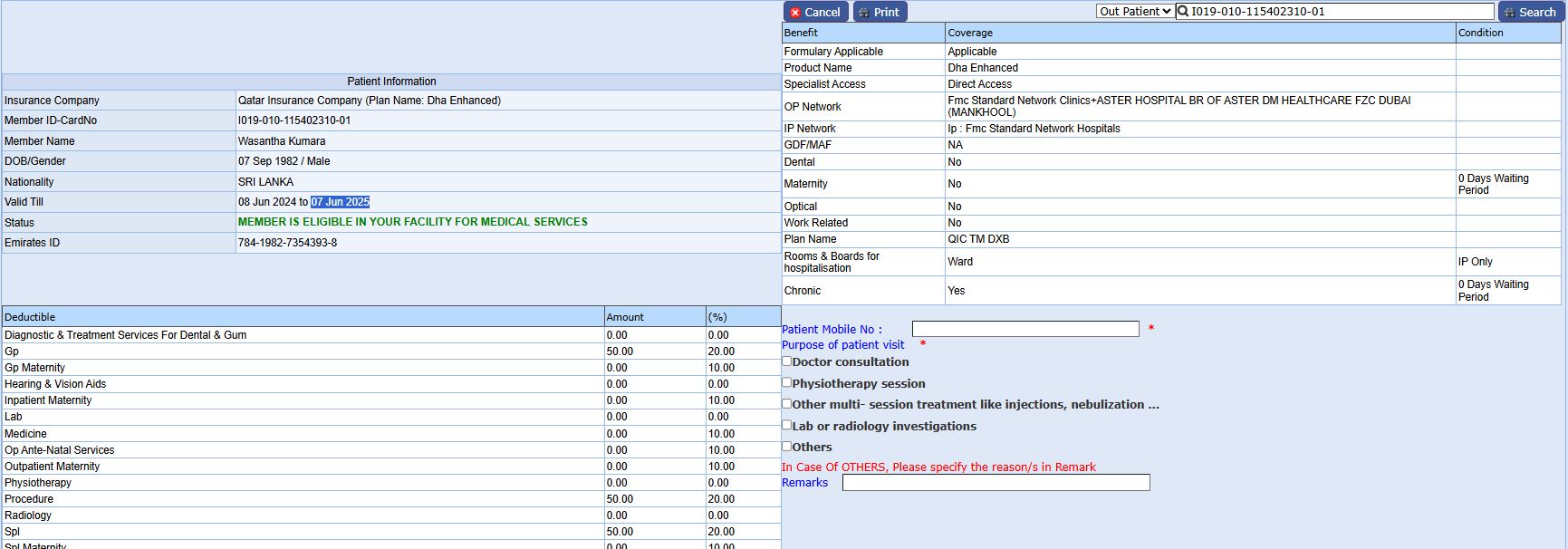Click the Deductible column header
This screenshot has width=1568, height=549.
[x=30, y=317]
